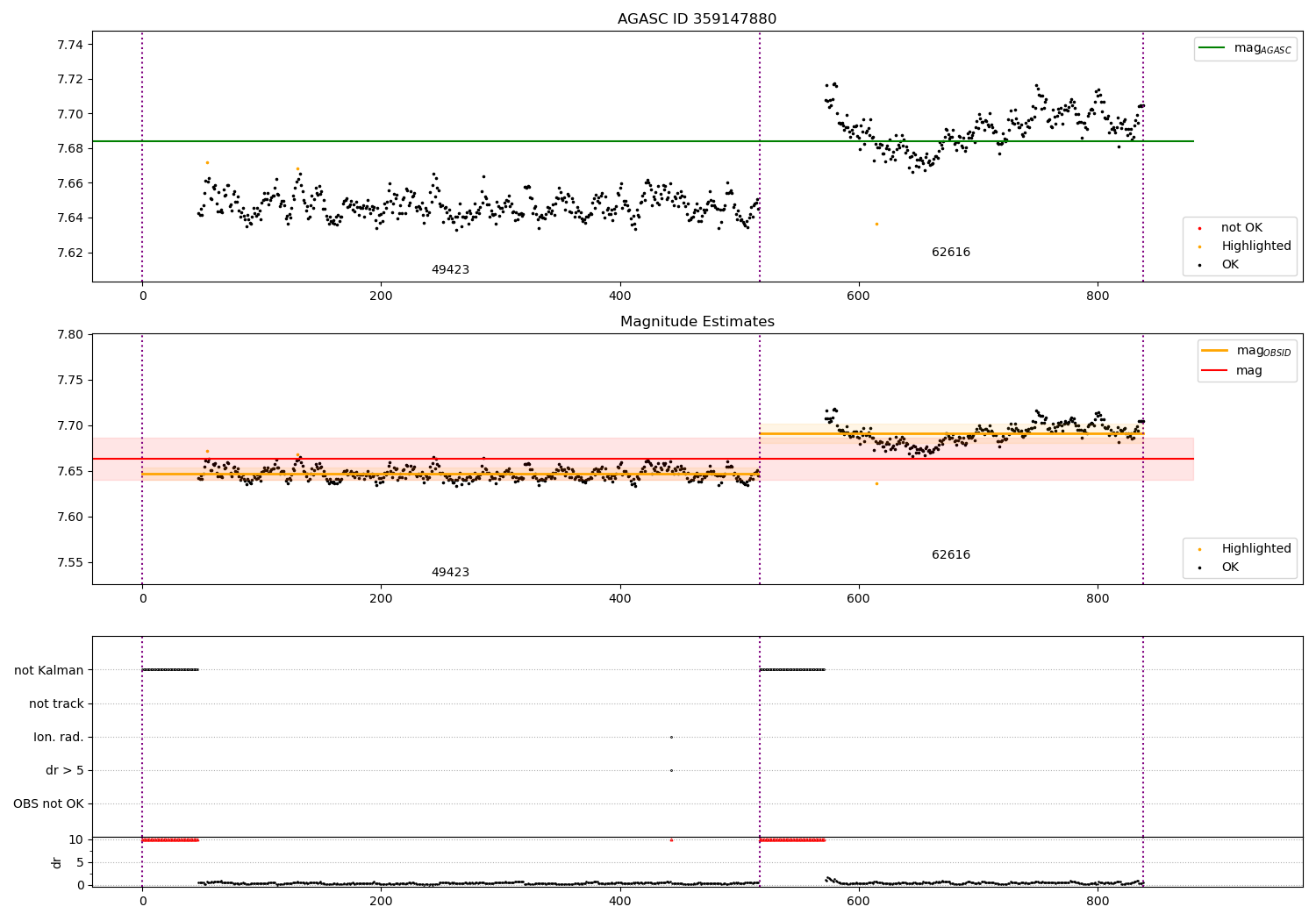The width and height of the screenshot is (1316, 921).
Task: Click the "Magnitude Estimates" plot title
Action: click(697, 322)
